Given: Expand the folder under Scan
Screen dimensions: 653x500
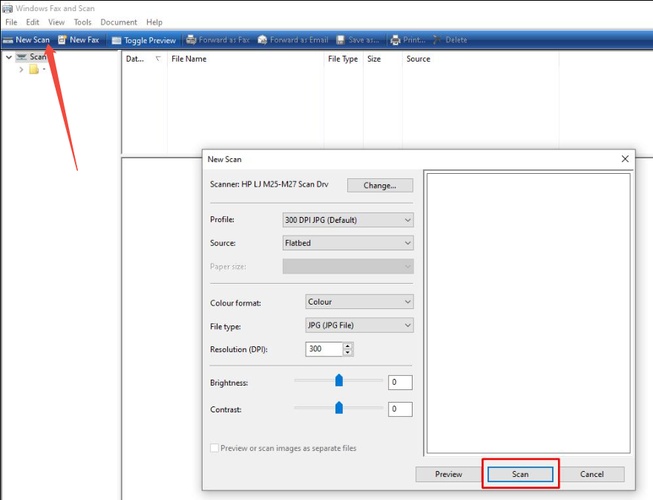Looking at the screenshot, I should click(21, 70).
